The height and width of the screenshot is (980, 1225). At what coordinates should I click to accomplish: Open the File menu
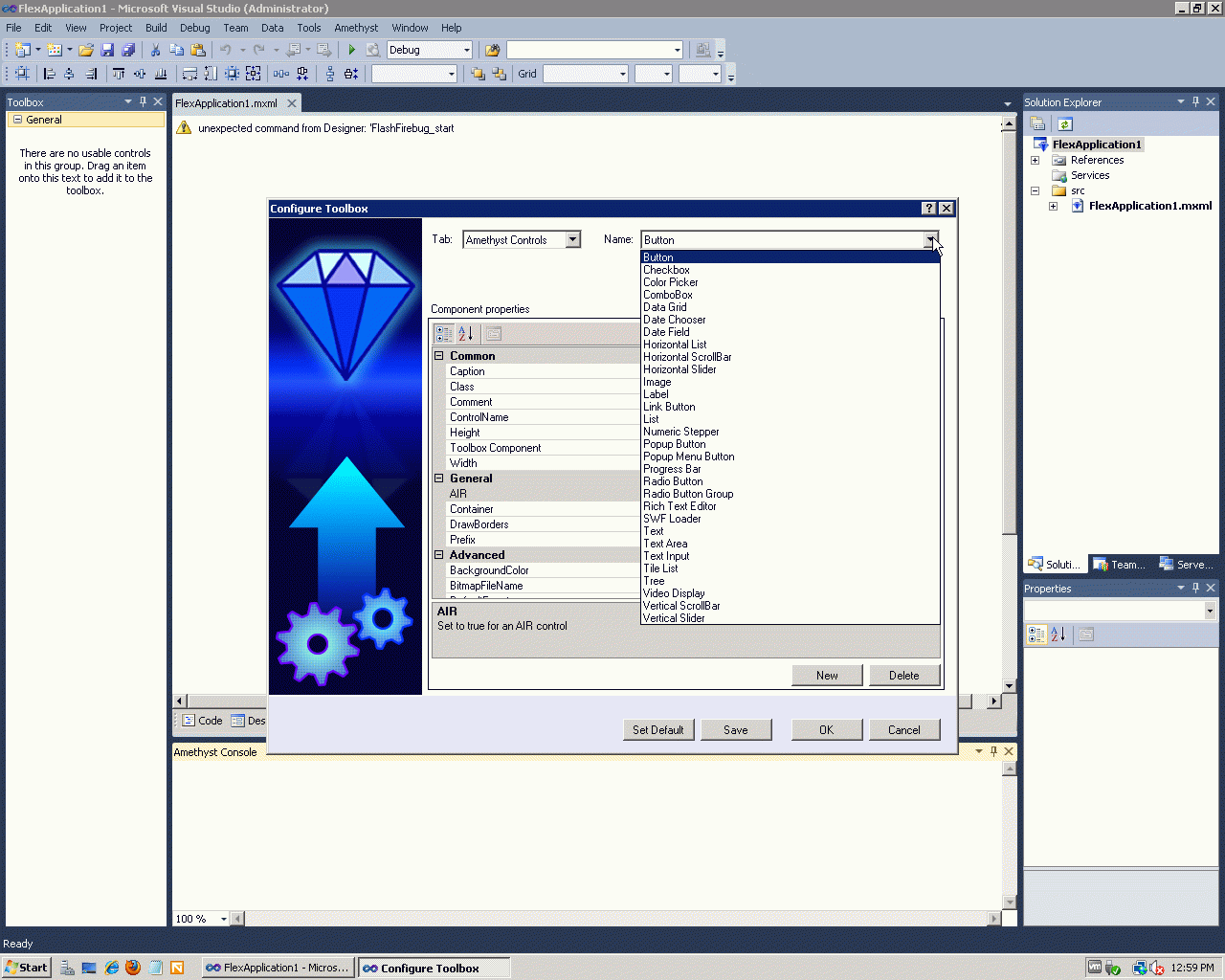(13, 28)
